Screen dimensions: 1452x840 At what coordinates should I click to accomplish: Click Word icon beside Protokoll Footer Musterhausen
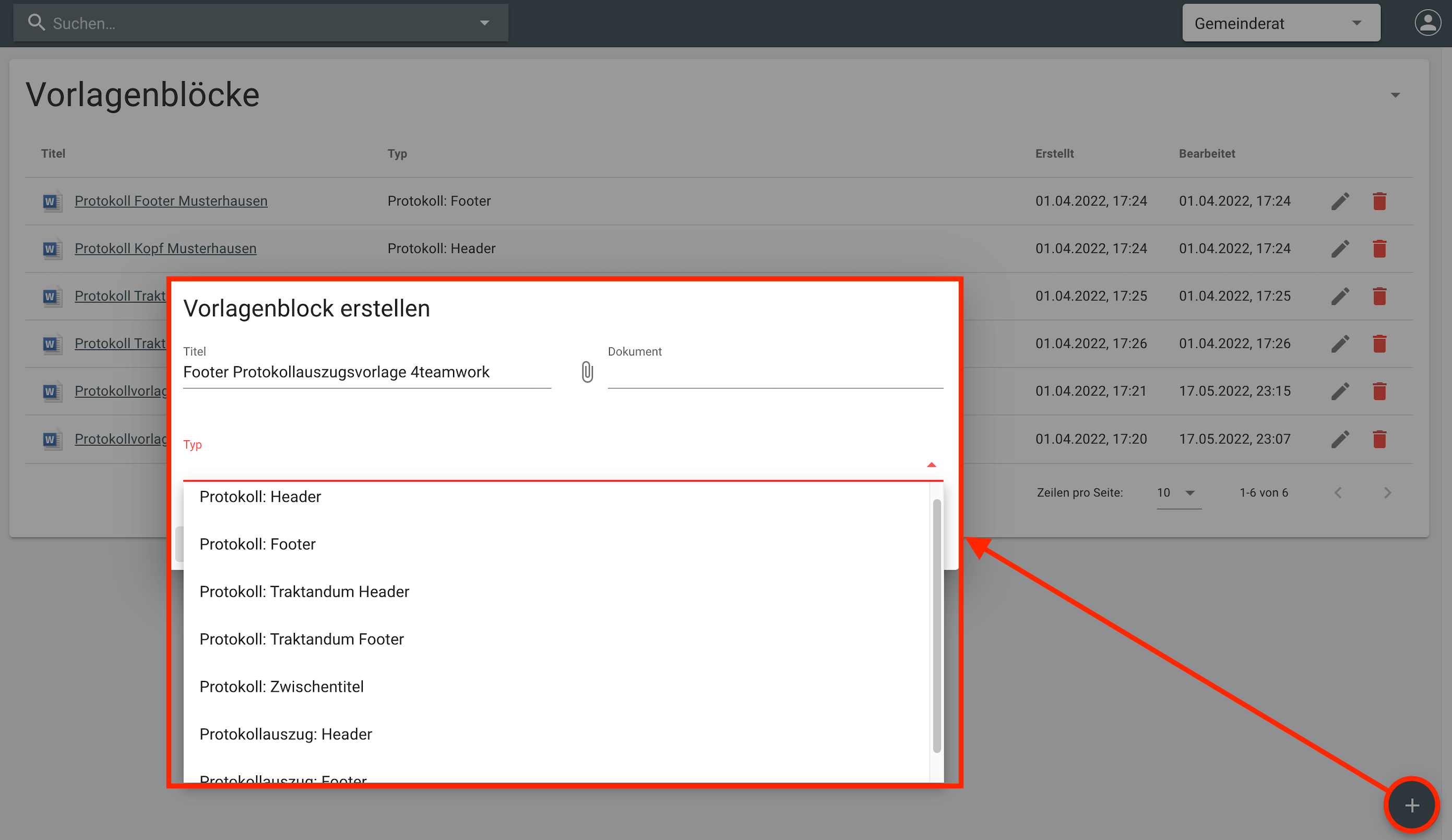point(51,201)
